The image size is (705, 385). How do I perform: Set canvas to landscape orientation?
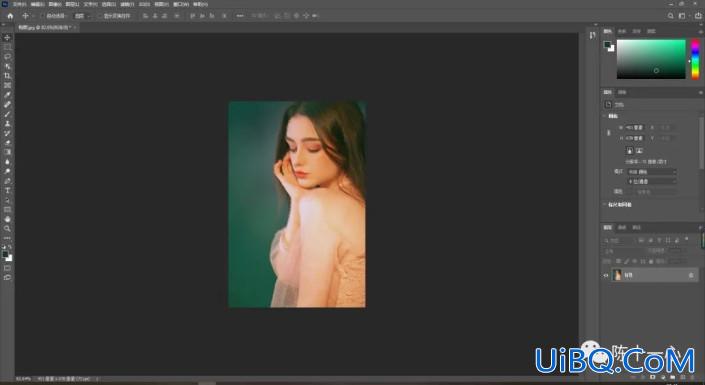[x=639, y=151]
